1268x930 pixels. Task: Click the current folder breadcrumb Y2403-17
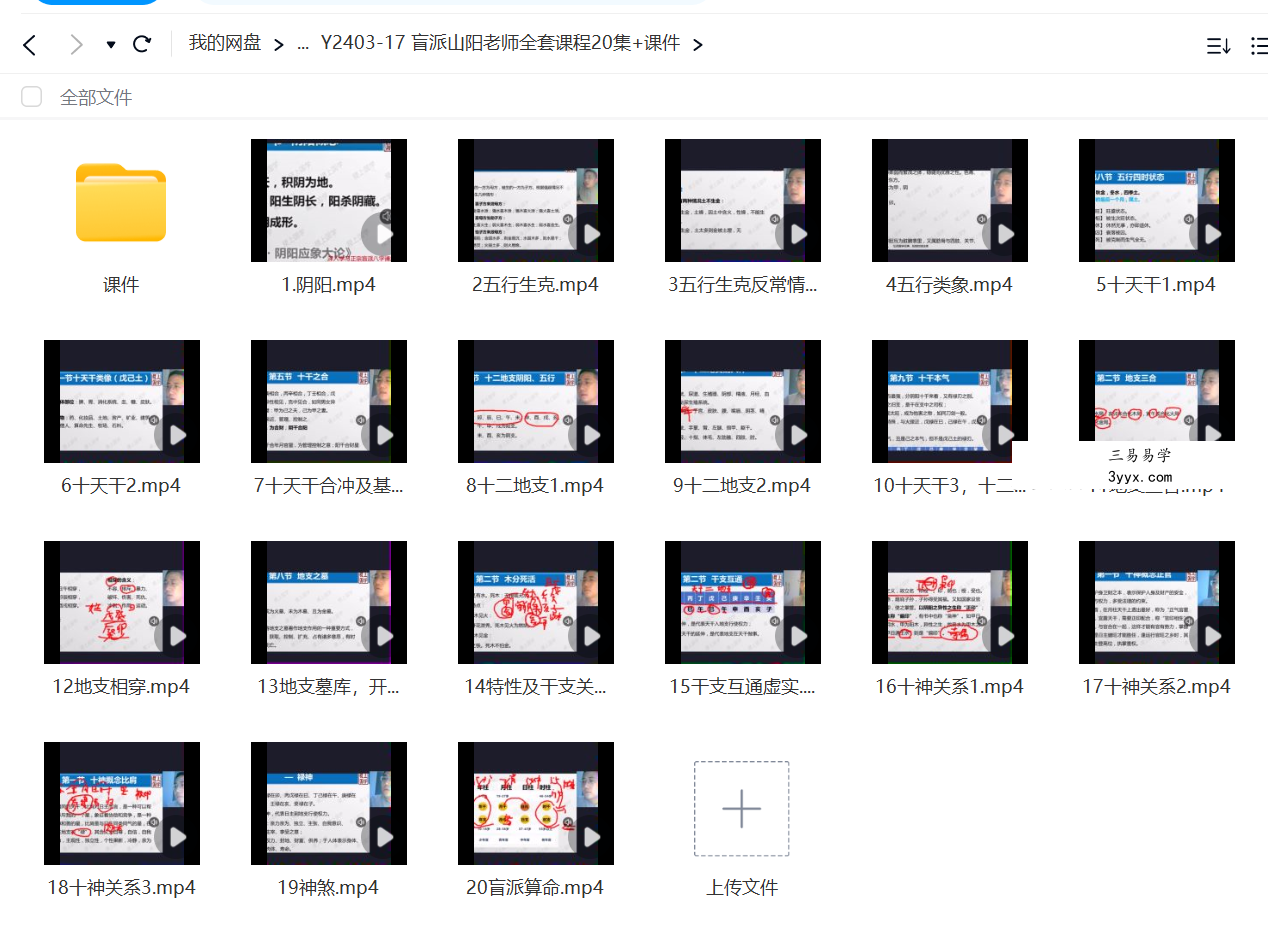500,43
